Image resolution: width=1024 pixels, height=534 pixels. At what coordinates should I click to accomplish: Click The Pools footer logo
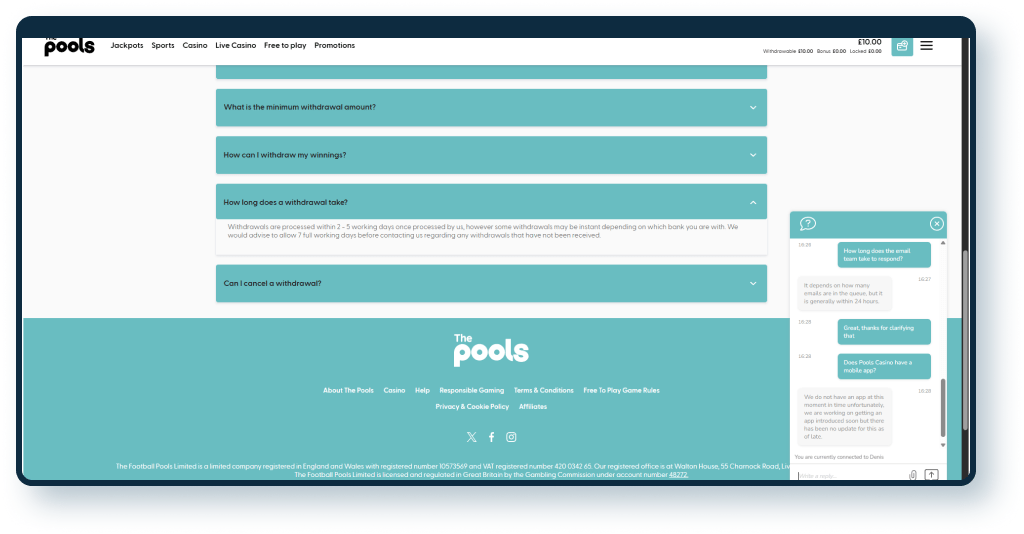(x=491, y=350)
